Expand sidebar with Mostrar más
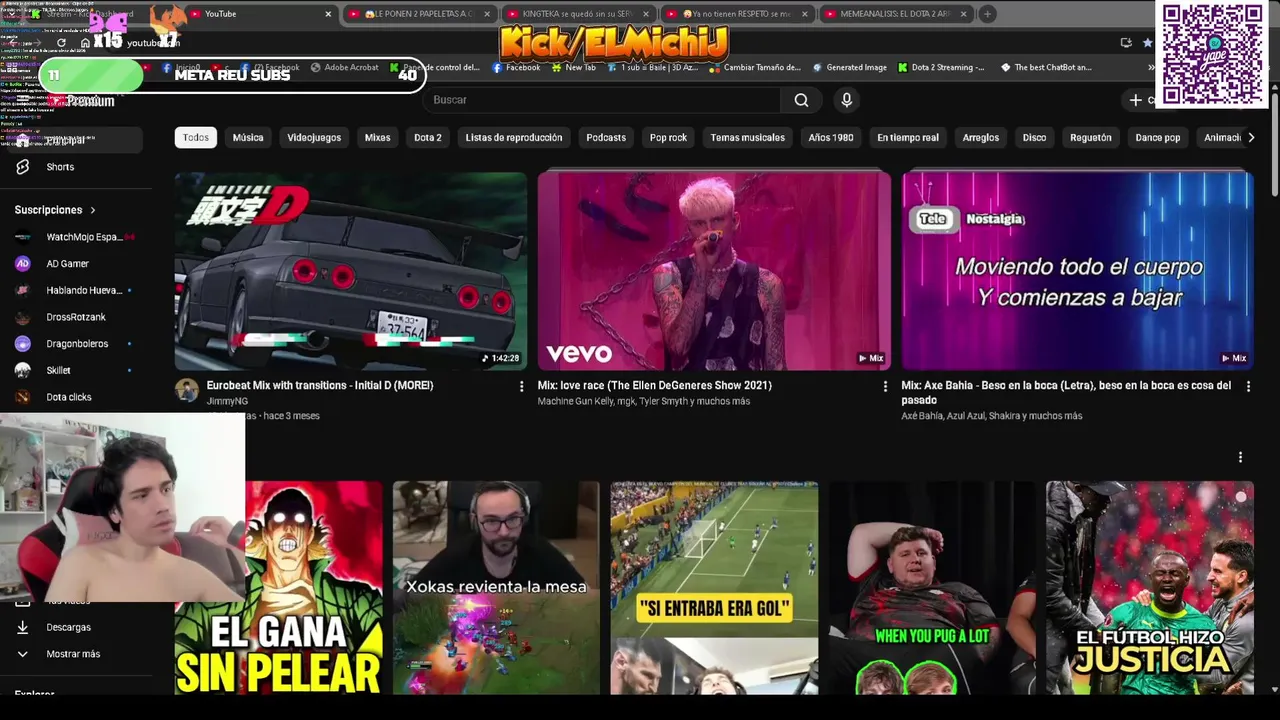The width and height of the screenshot is (1280, 720). point(72,654)
